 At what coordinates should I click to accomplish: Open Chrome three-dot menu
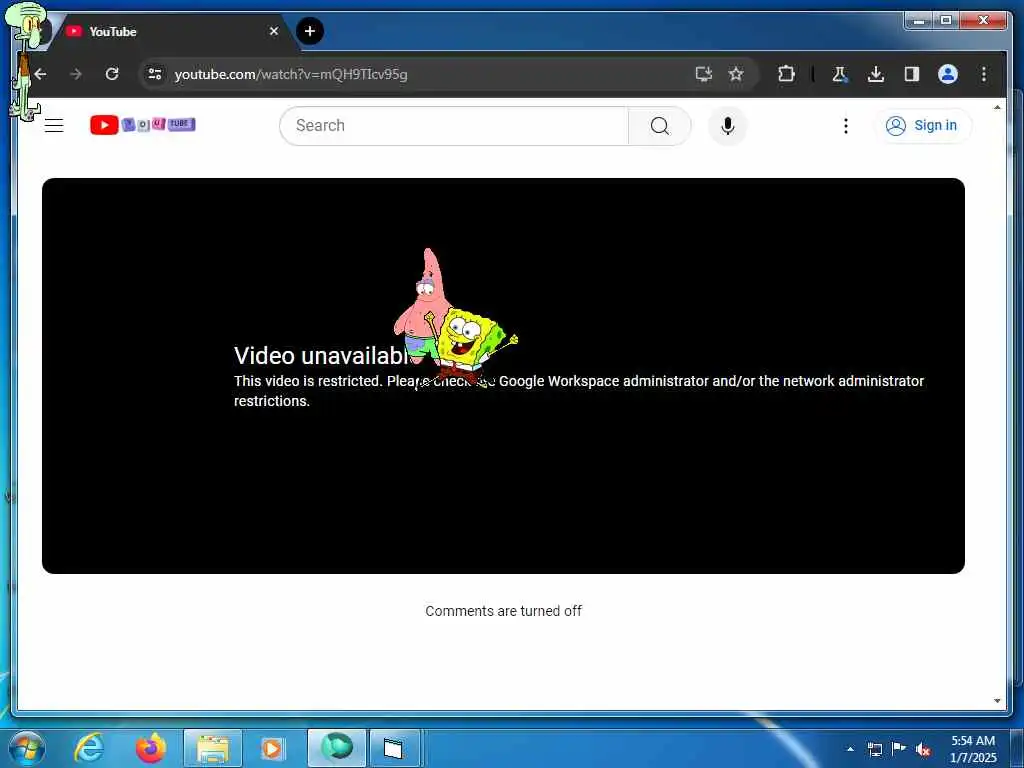point(984,74)
